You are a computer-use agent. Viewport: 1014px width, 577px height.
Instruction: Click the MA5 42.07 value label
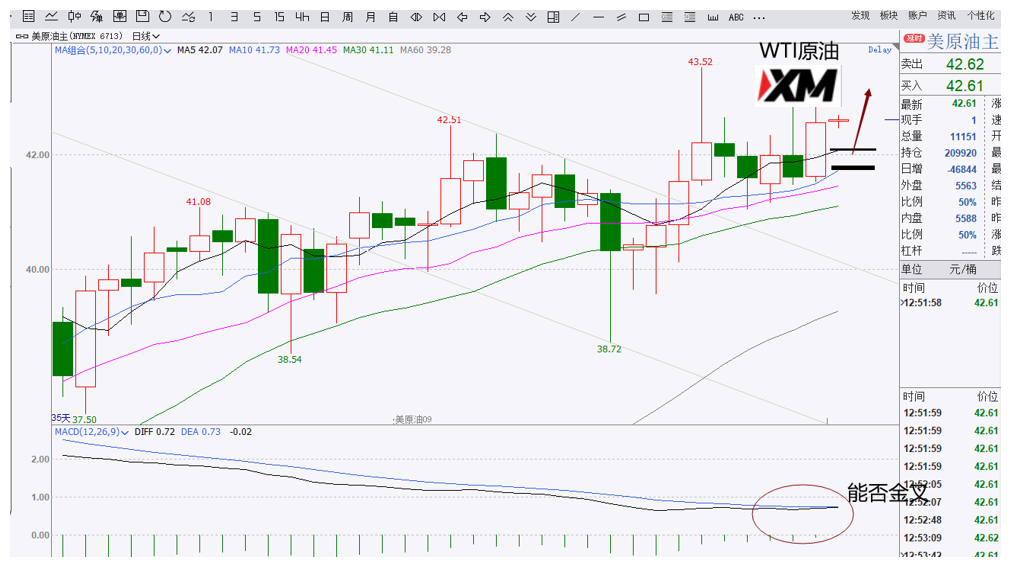click(200, 50)
